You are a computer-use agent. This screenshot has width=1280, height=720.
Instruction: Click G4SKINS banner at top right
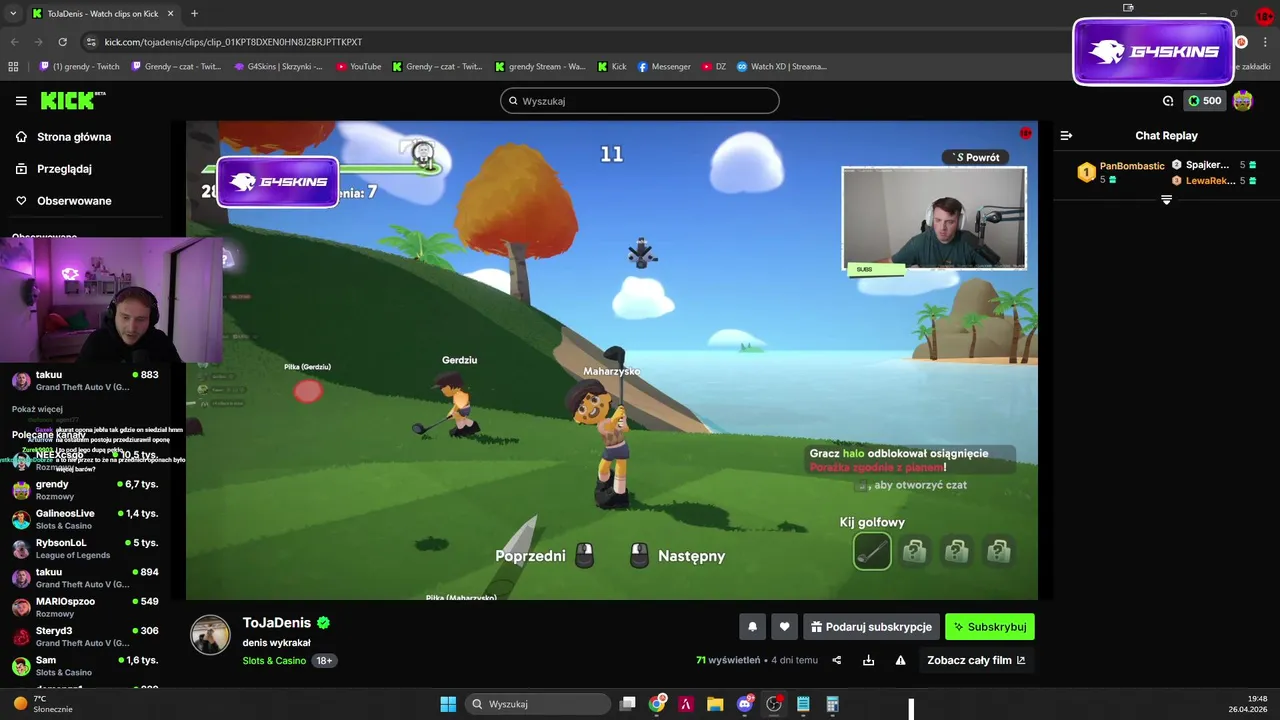(1153, 52)
